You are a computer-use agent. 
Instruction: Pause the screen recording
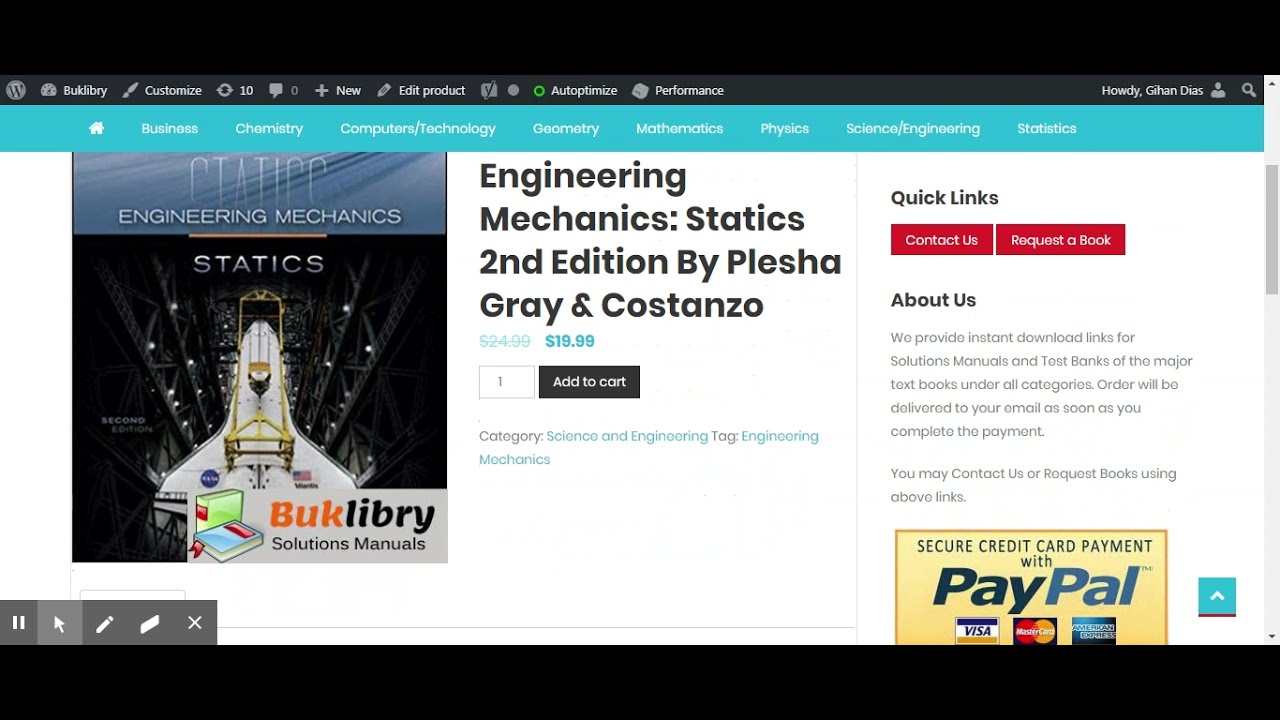18,623
